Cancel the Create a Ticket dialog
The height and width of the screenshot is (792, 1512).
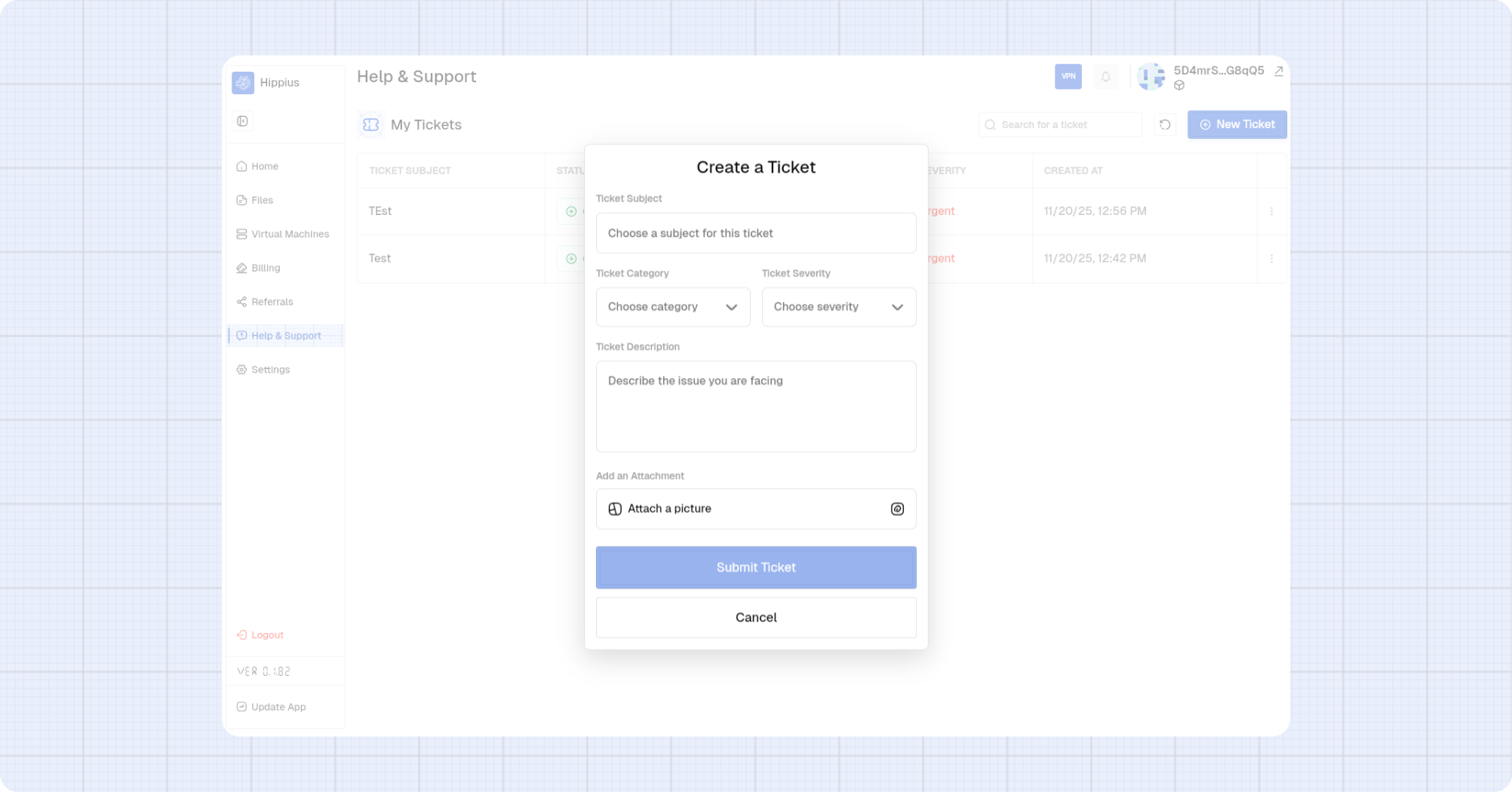pos(755,617)
